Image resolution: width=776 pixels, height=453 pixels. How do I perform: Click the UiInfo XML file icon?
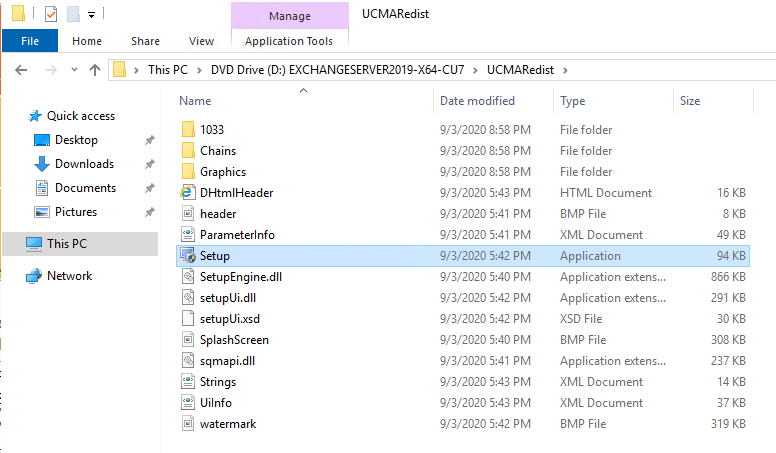point(188,403)
